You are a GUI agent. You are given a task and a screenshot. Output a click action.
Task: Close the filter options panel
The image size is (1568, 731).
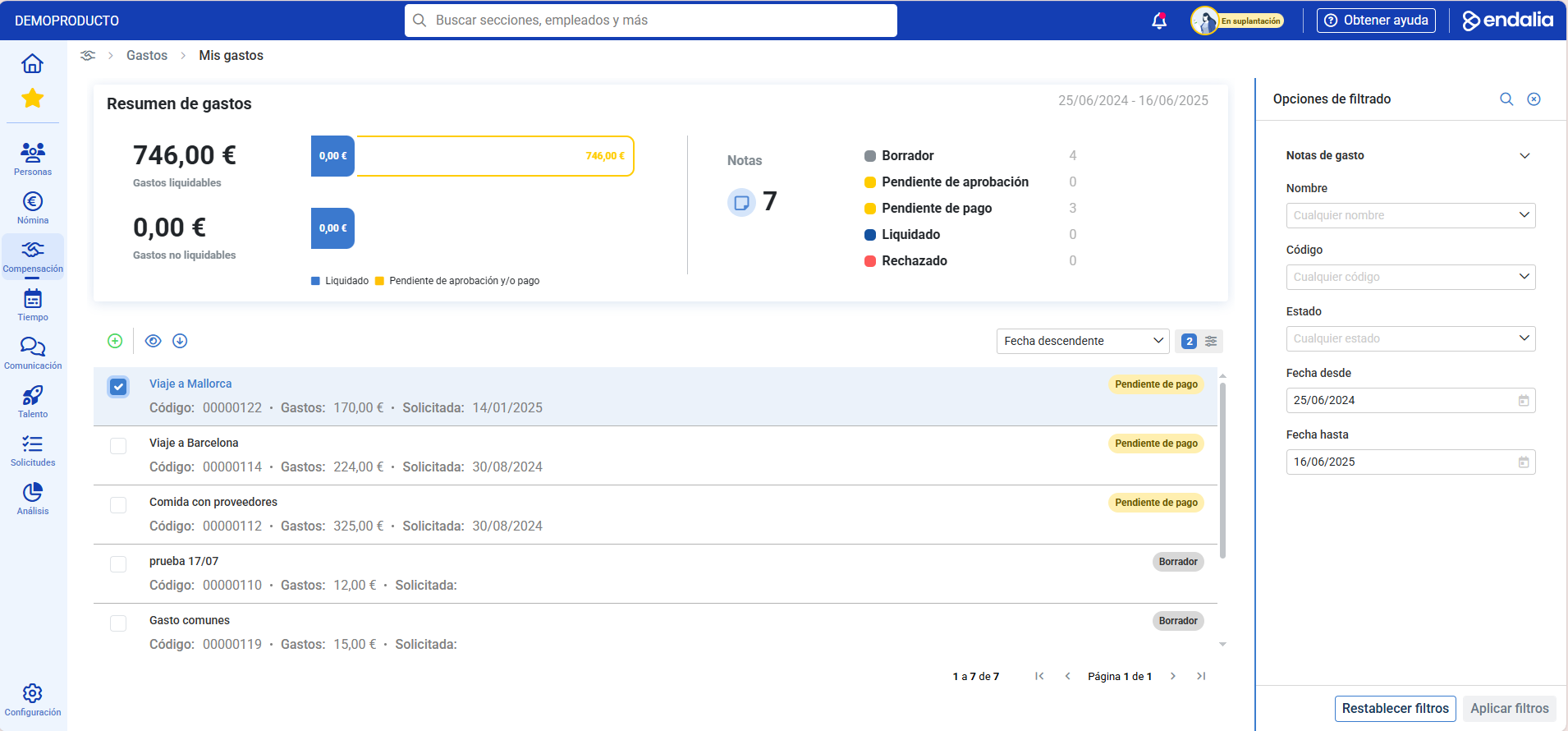pyautogui.click(x=1534, y=99)
